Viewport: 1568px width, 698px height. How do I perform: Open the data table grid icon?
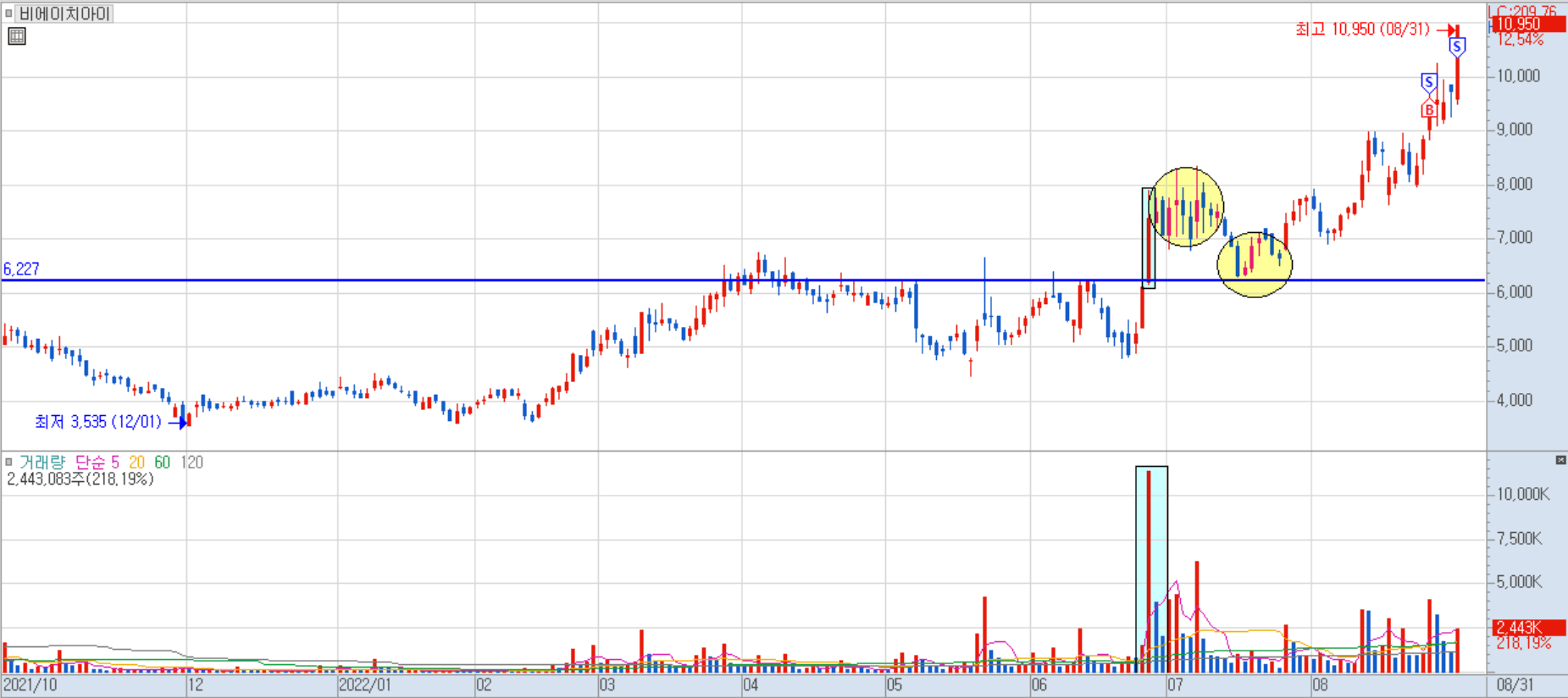pos(17,36)
